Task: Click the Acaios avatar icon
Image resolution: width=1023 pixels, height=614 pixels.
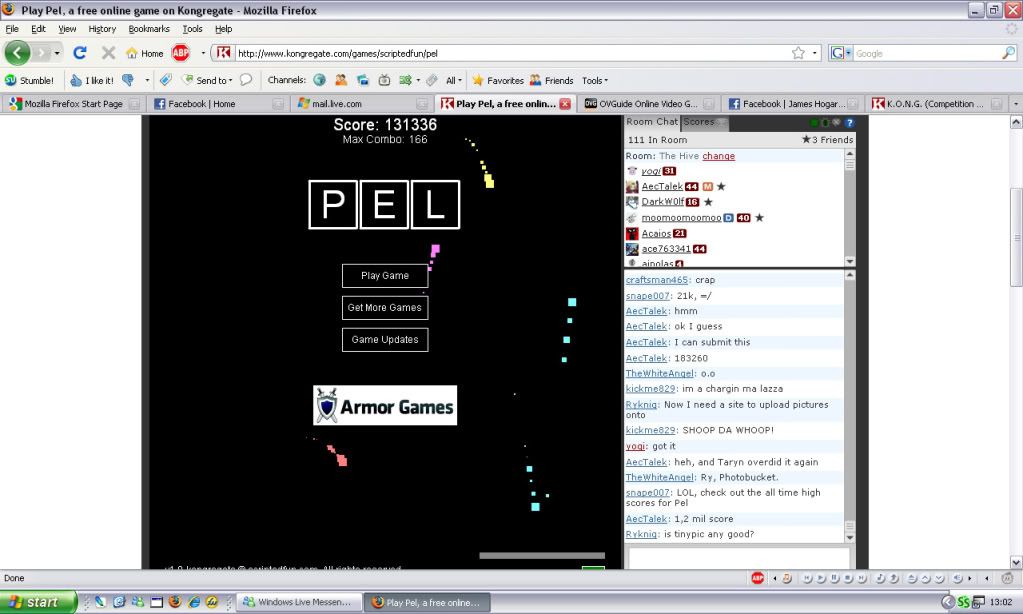Action: click(x=632, y=234)
